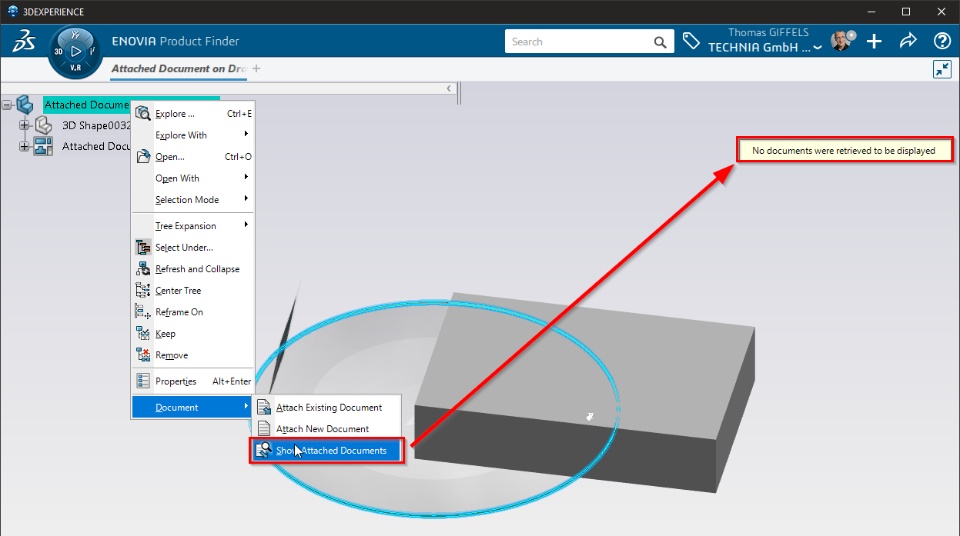The image size is (960, 536).
Task: Open the tags icon in the top bar
Action: [x=691, y=41]
